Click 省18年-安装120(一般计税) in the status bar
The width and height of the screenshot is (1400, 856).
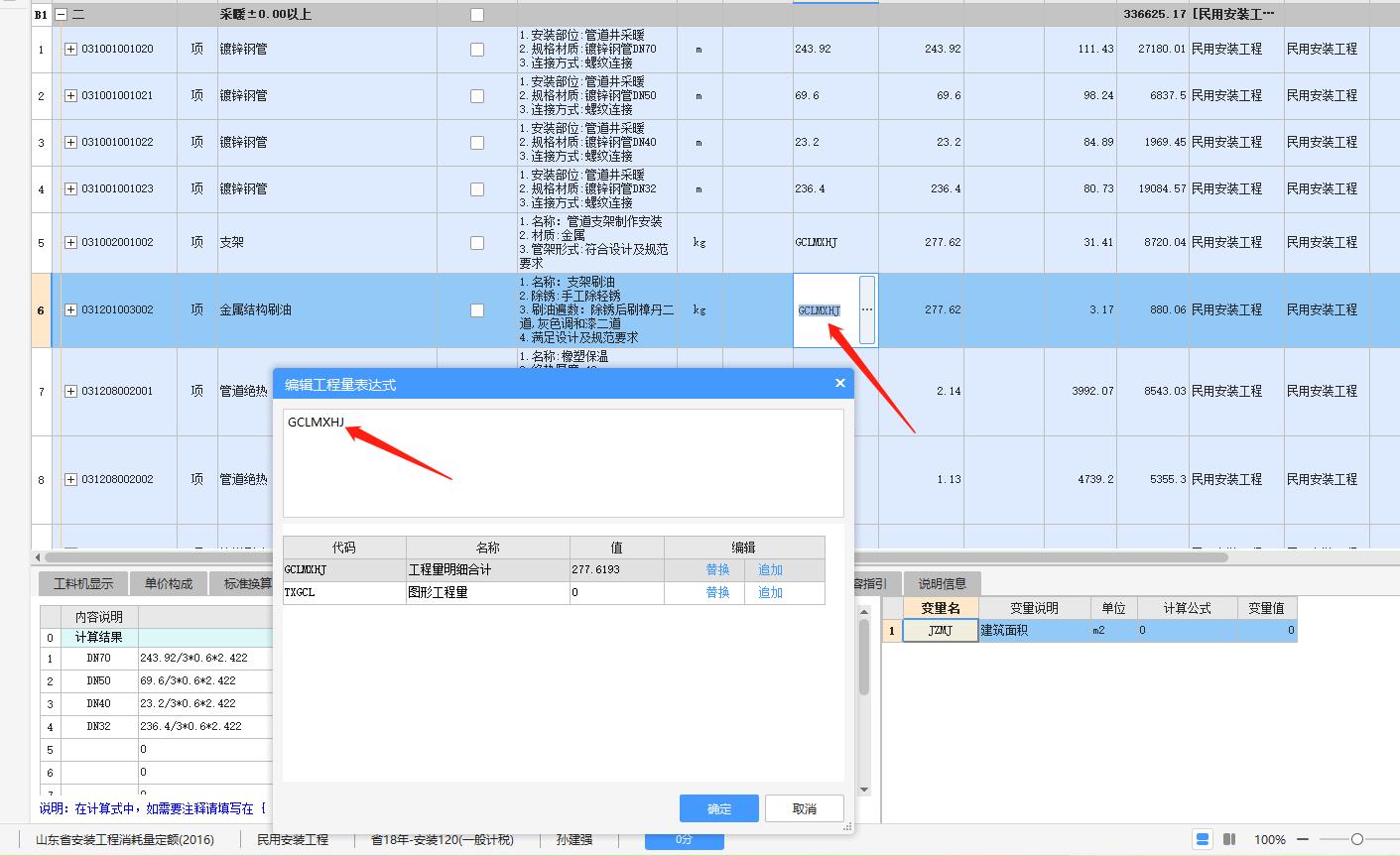pyautogui.click(x=443, y=839)
